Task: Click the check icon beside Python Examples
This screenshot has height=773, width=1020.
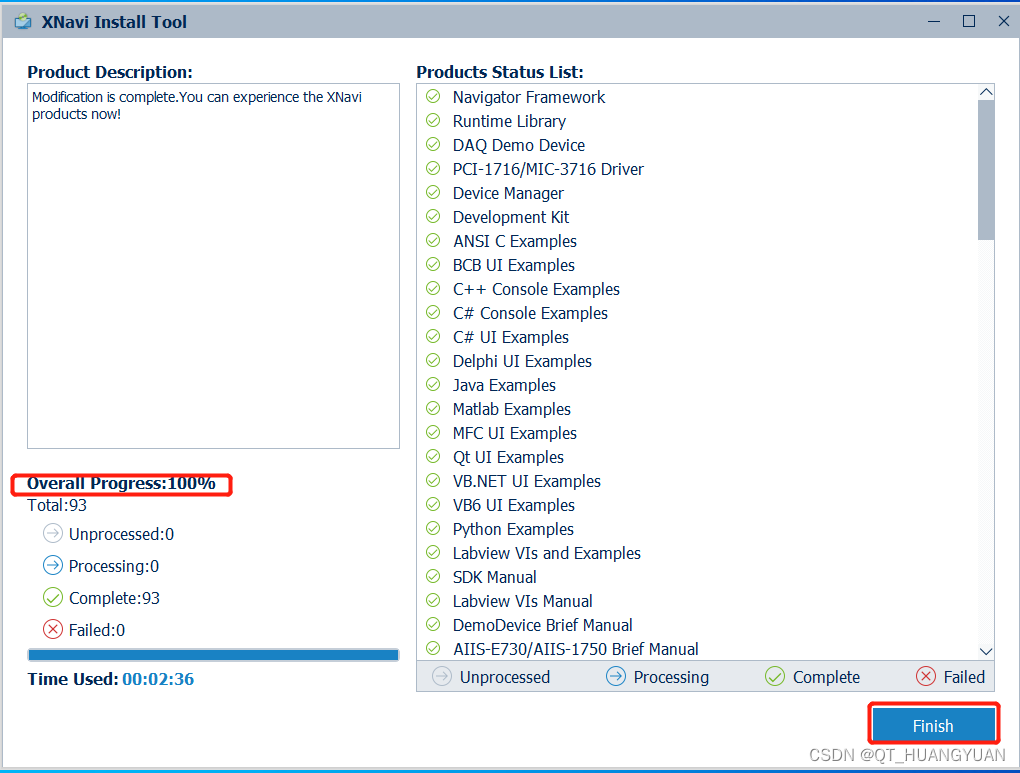Action: point(433,528)
